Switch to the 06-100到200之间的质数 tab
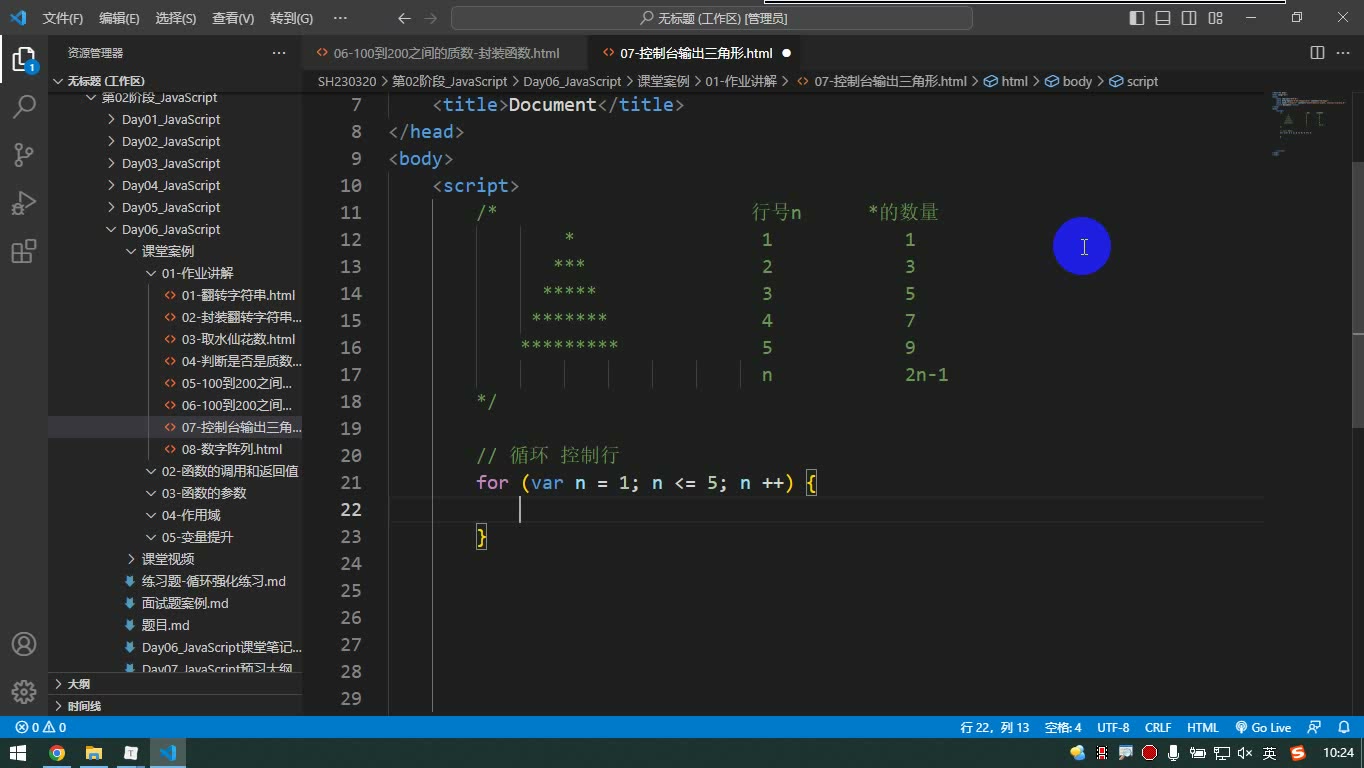 (x=446, y=53)
